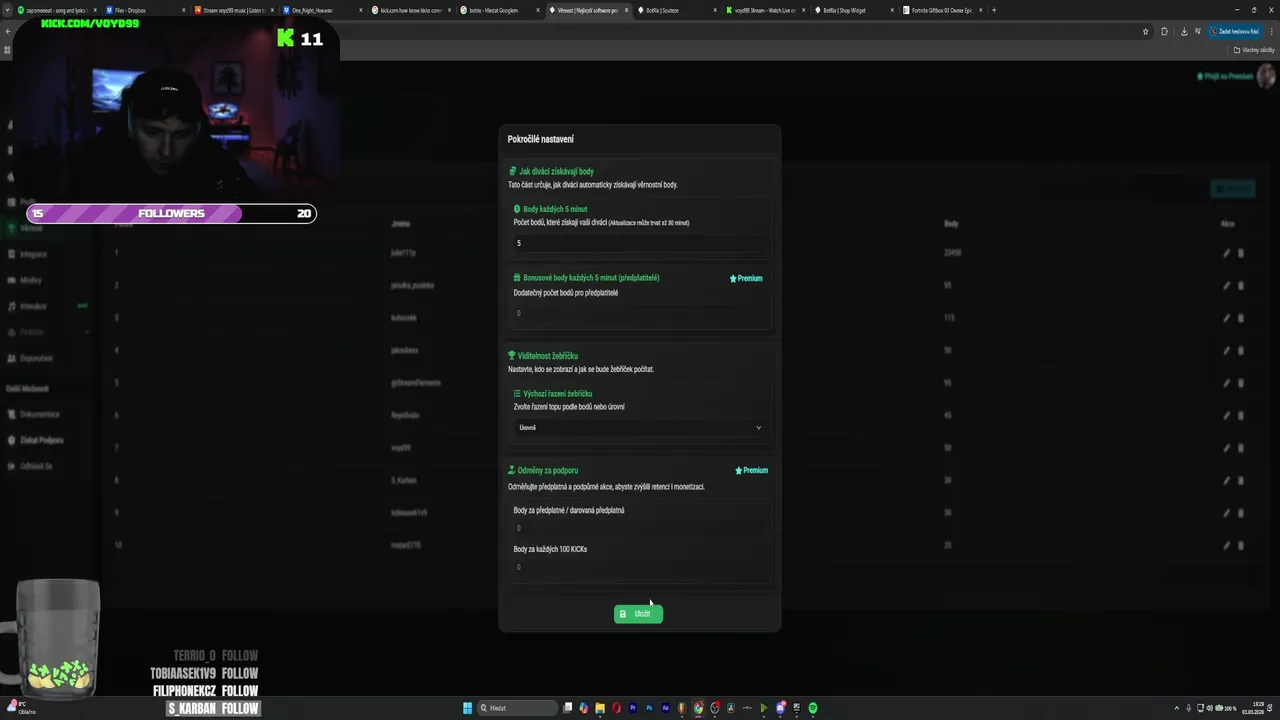Click the Přejít na Premium link
The image size is (1280, 720).
(x=1225, y=76)
